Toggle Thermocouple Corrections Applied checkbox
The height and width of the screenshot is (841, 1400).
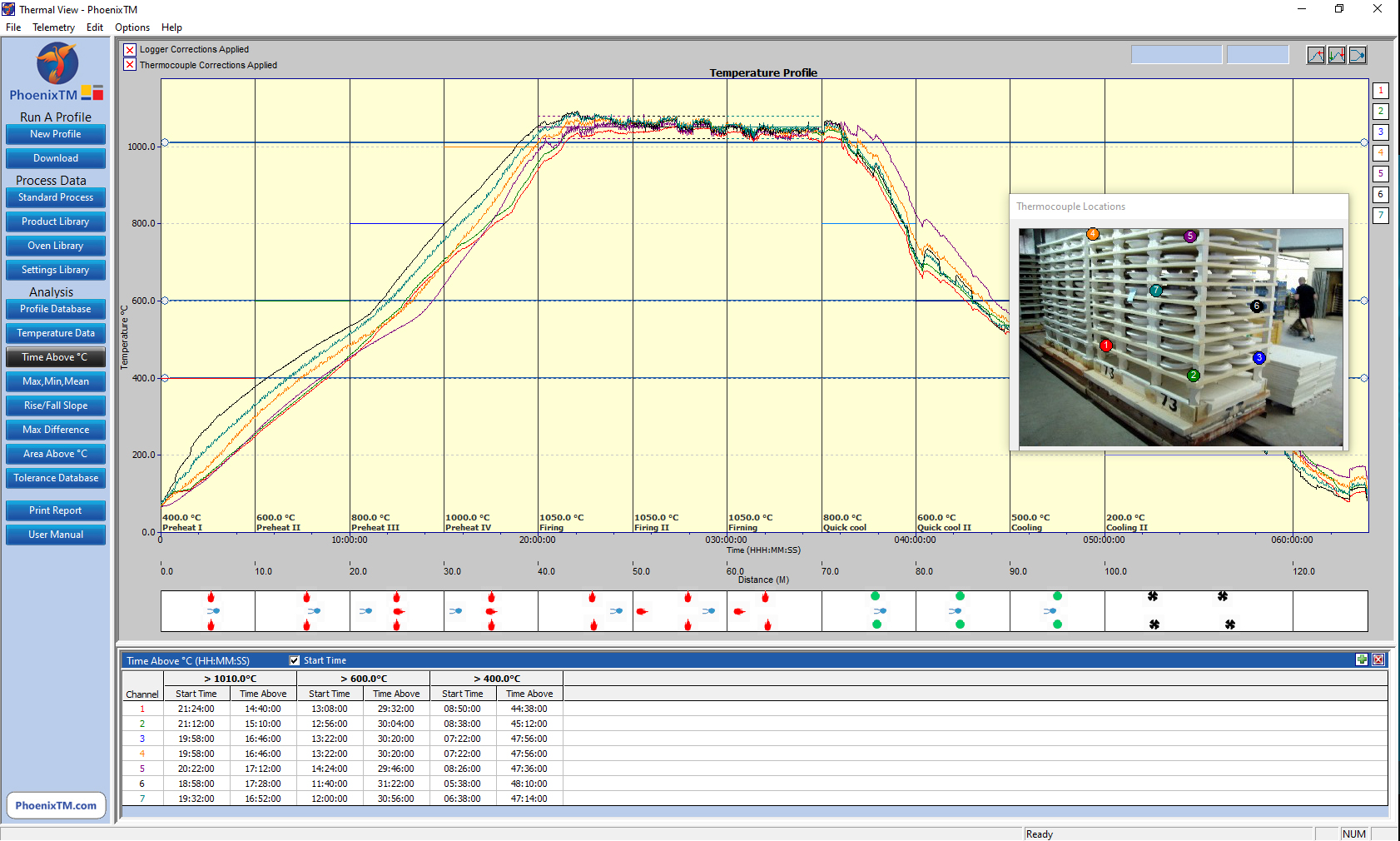click(130, 65)
